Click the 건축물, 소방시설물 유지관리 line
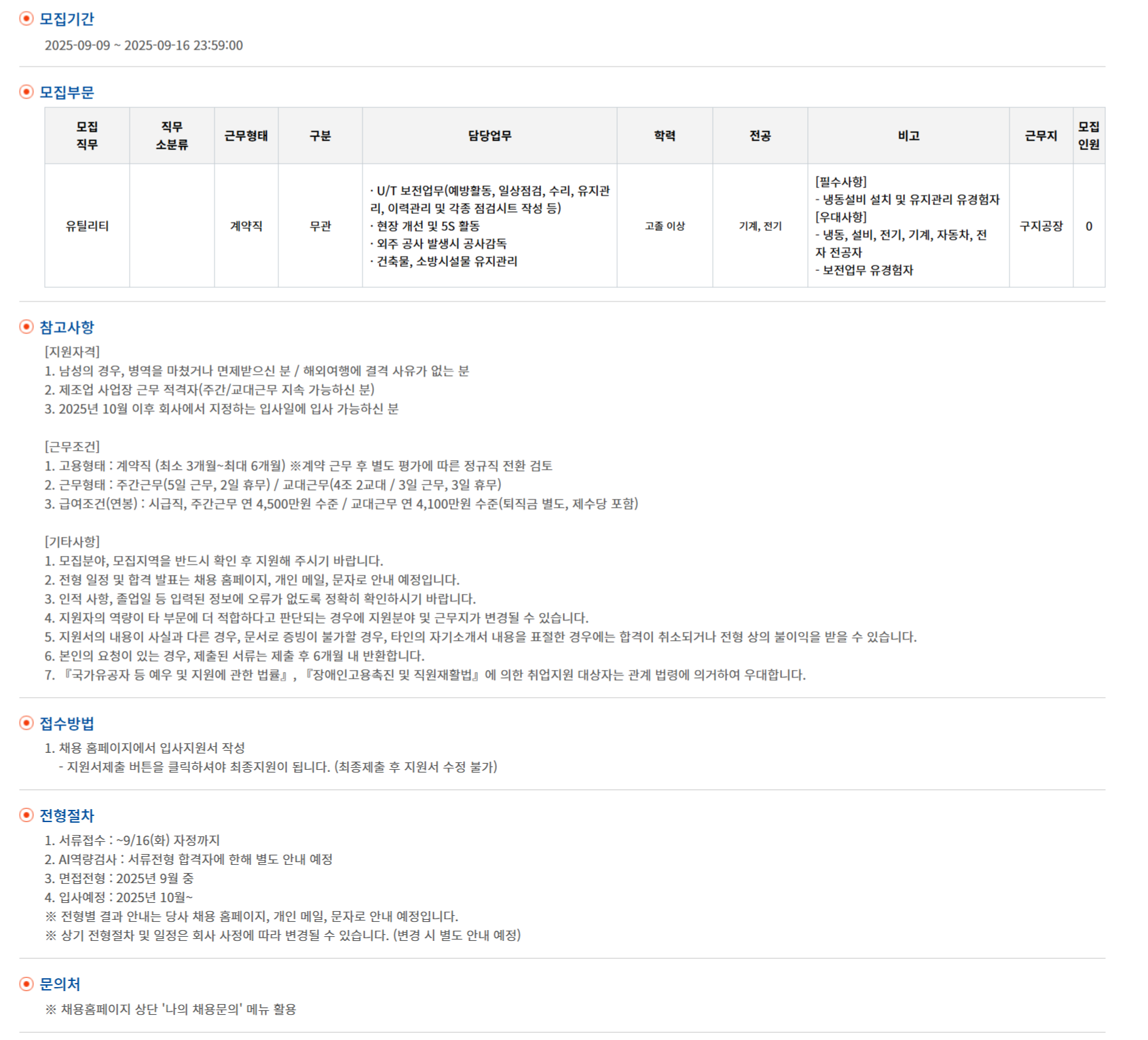 click(444, 261)
